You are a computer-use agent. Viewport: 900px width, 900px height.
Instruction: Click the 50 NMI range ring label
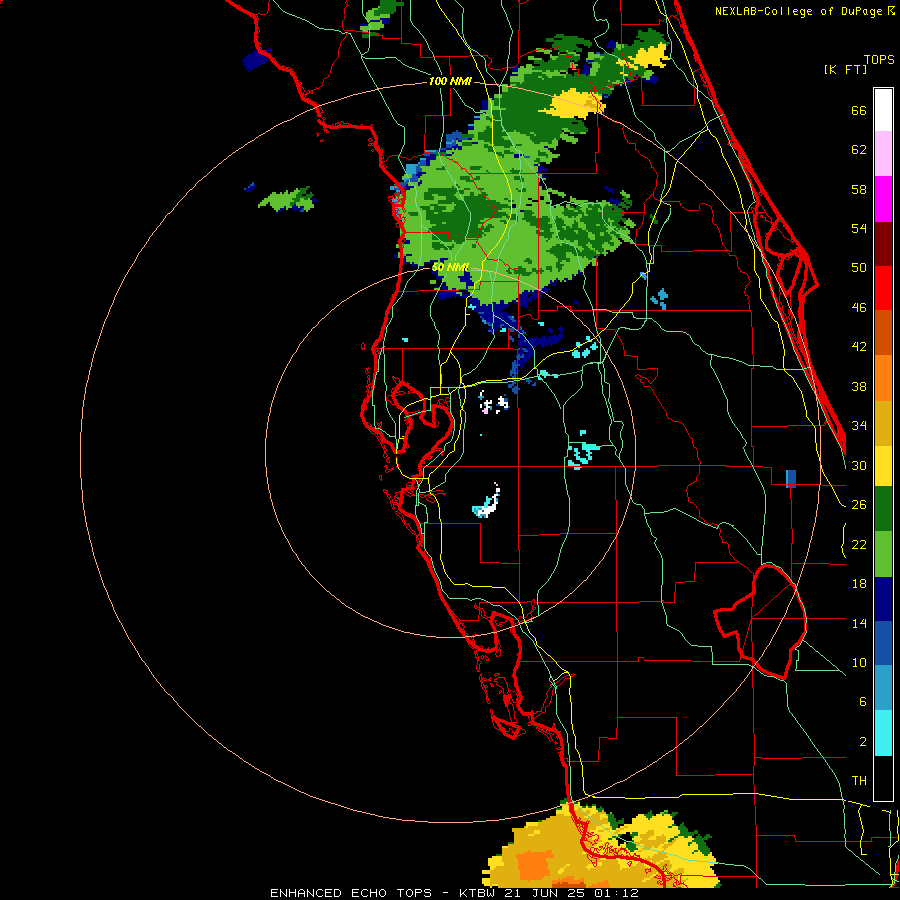(x=450, y=267)
